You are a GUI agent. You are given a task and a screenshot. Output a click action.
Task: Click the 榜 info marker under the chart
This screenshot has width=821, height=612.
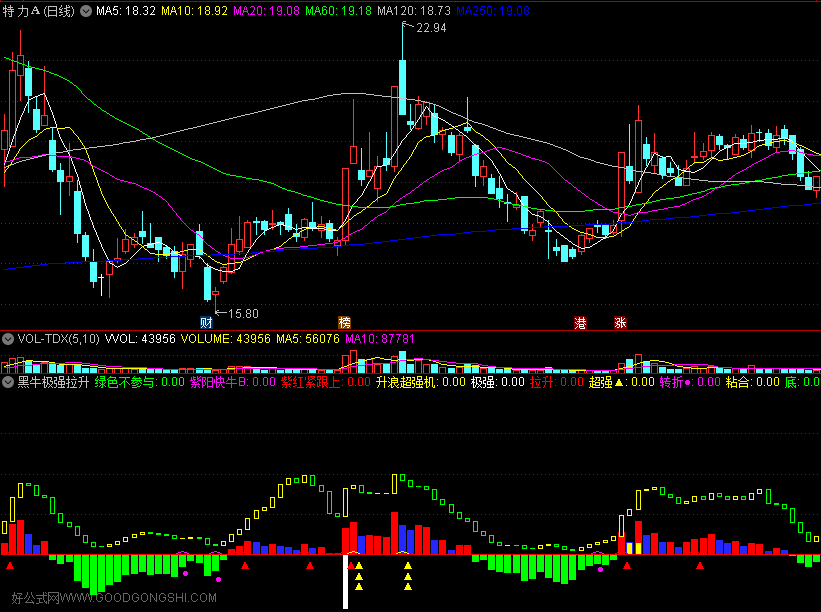[344, 322]
